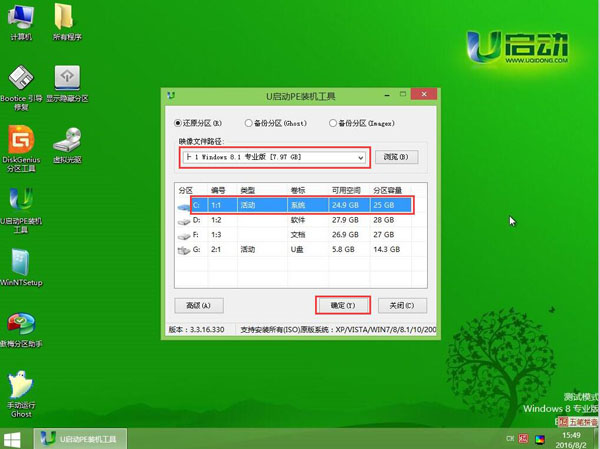Open the virtual CD drive icon
The height and width of the screenshot is (449, 600).
click(67, 145)
